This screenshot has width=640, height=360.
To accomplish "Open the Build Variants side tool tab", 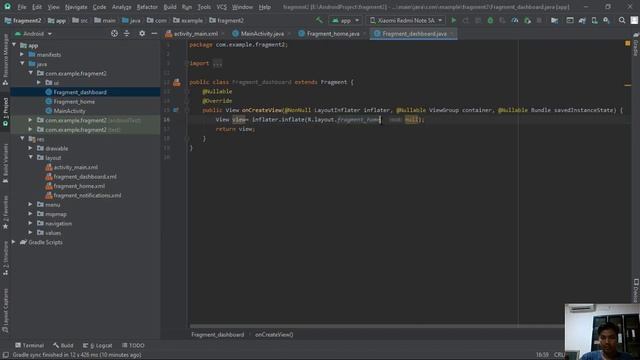I will (x=5, y=162).
